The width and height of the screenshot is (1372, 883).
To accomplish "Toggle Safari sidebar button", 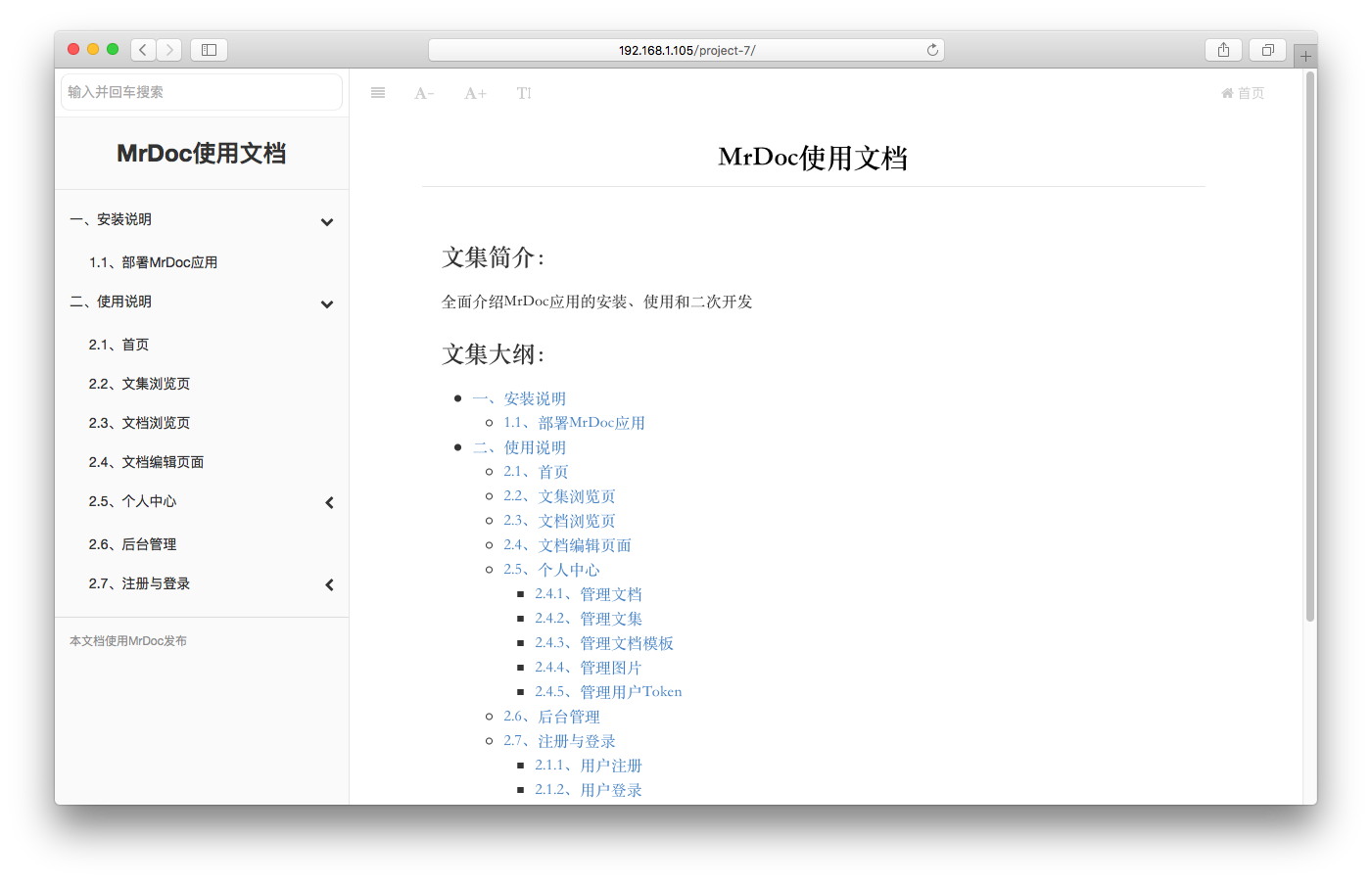I will click(x=209, y=50).
